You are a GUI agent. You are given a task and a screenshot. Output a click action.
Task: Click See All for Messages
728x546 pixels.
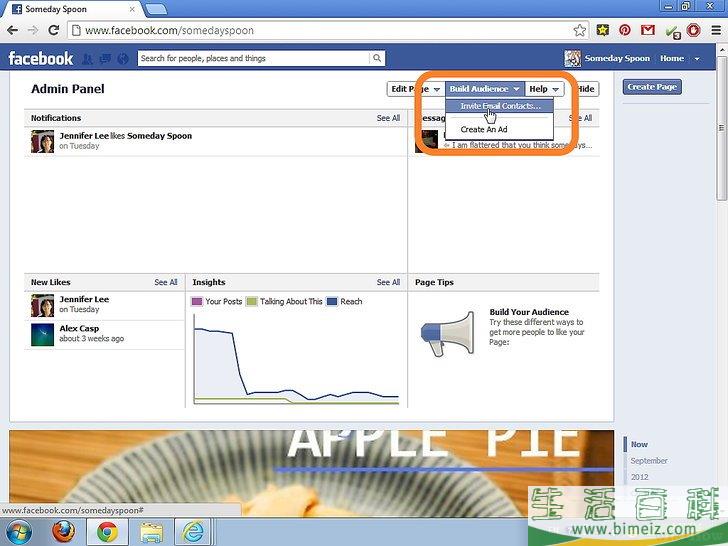(581, 118)
